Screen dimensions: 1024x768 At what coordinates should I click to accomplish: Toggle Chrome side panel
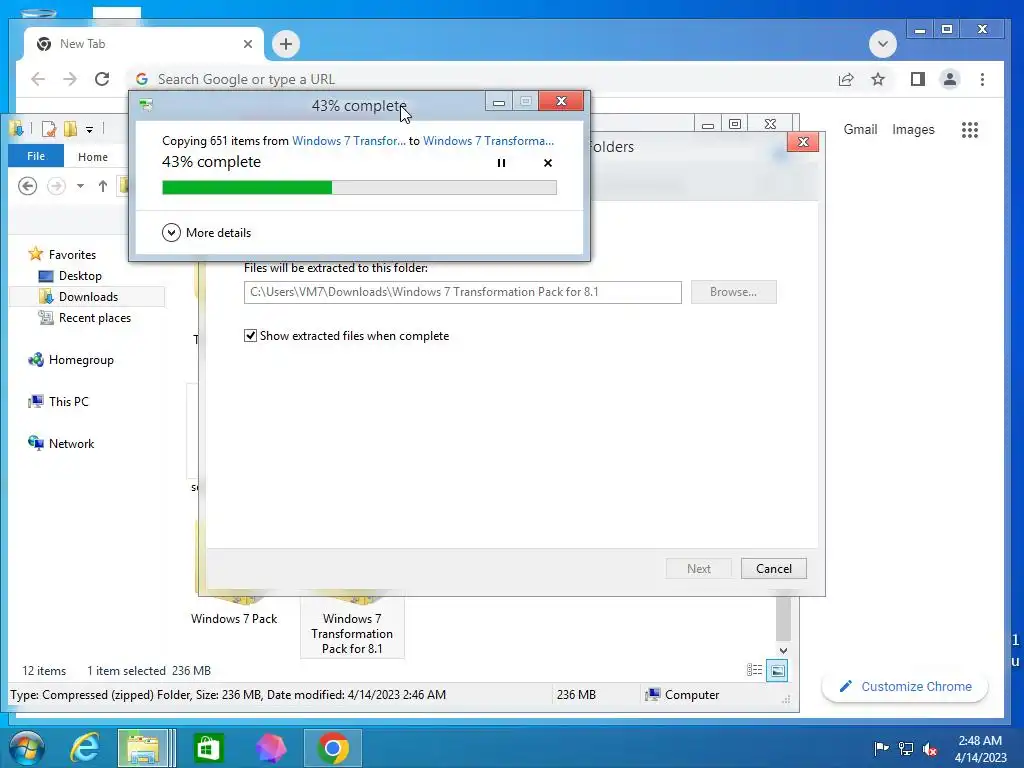pos(918,79)
